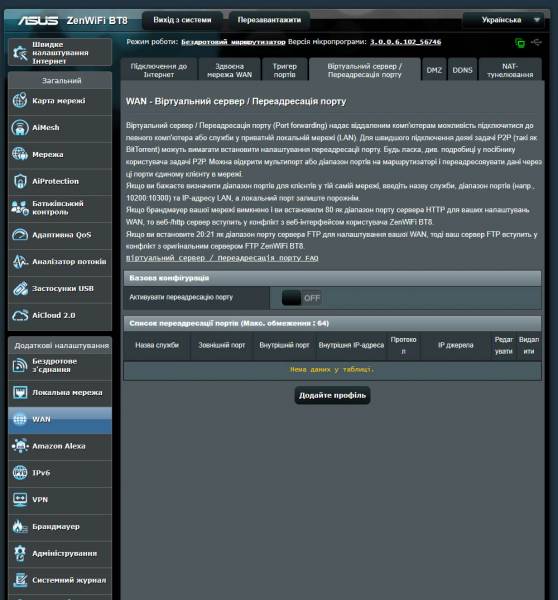Screen dimensions: 558x600
Task: Open the Аналізатор потоків waveform icon
Action: 20,261
